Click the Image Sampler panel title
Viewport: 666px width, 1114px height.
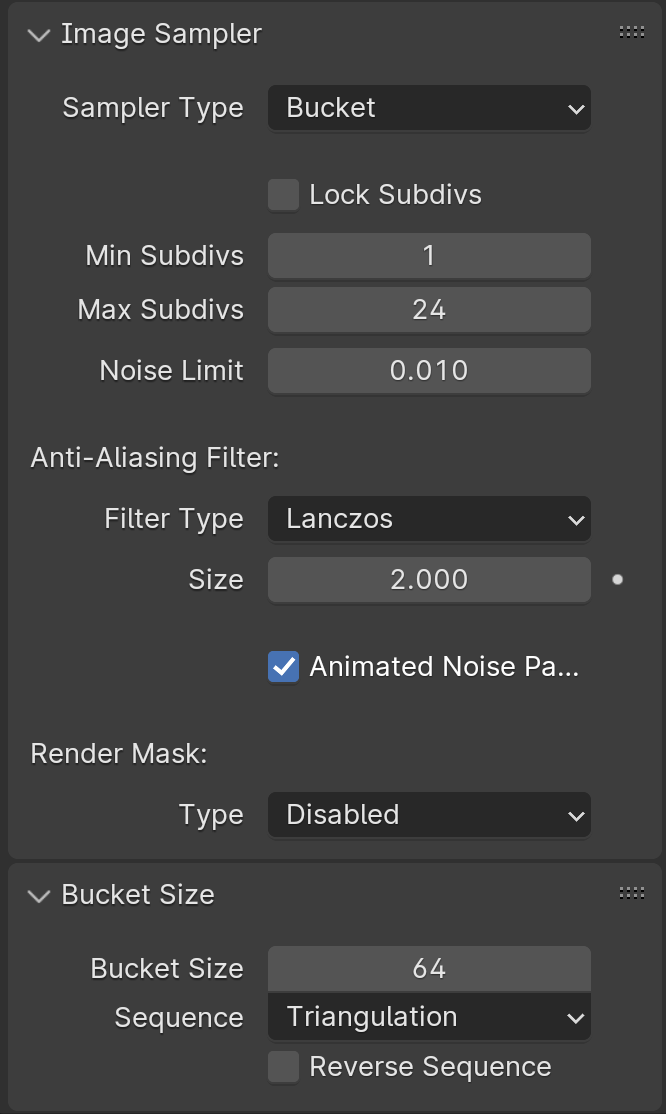(161, 34)
